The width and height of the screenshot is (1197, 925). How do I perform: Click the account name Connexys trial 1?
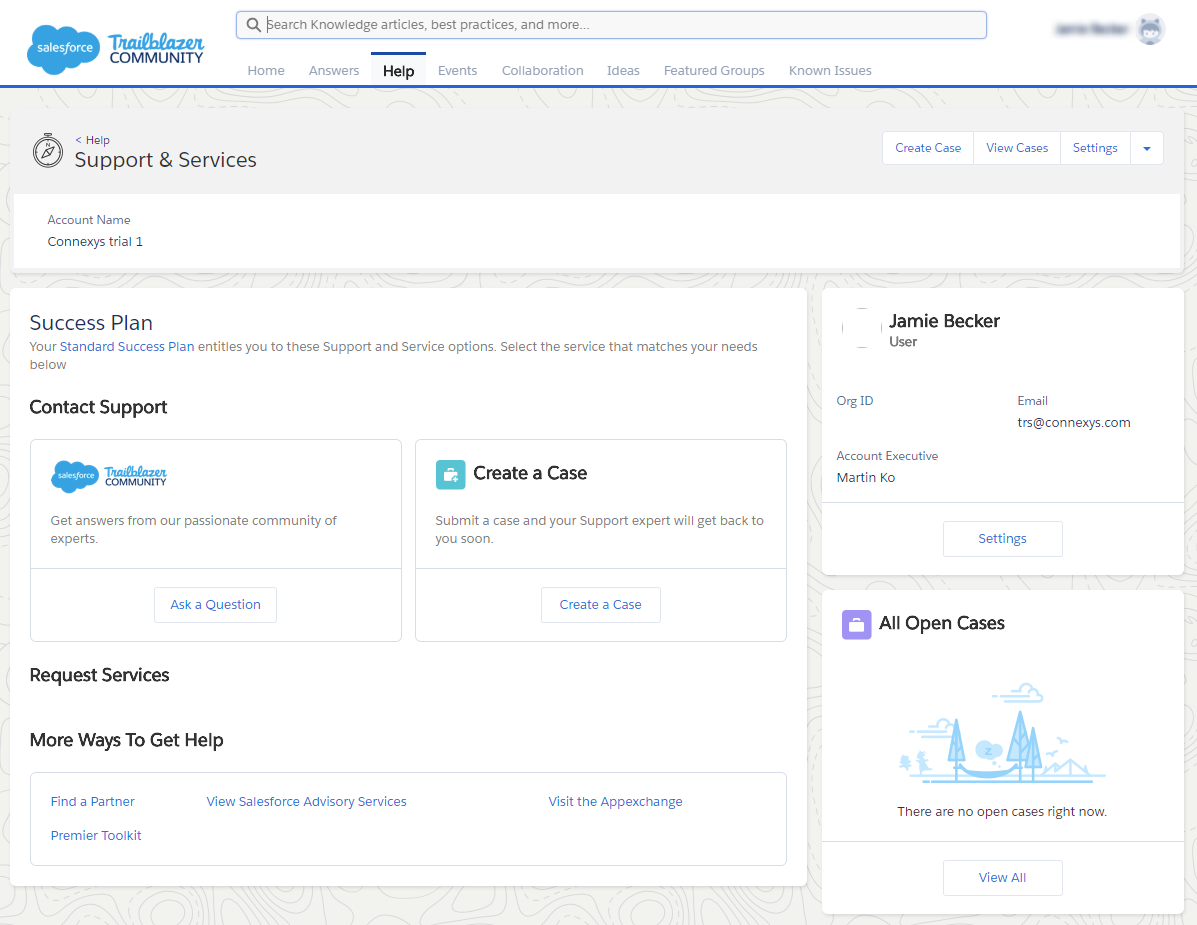(95, 242)
